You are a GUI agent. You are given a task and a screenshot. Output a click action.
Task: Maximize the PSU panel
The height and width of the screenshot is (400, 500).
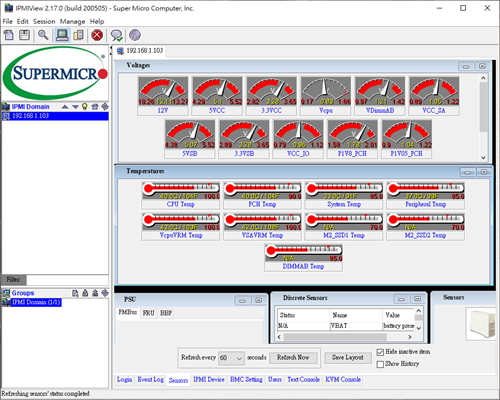coord(259,300)
